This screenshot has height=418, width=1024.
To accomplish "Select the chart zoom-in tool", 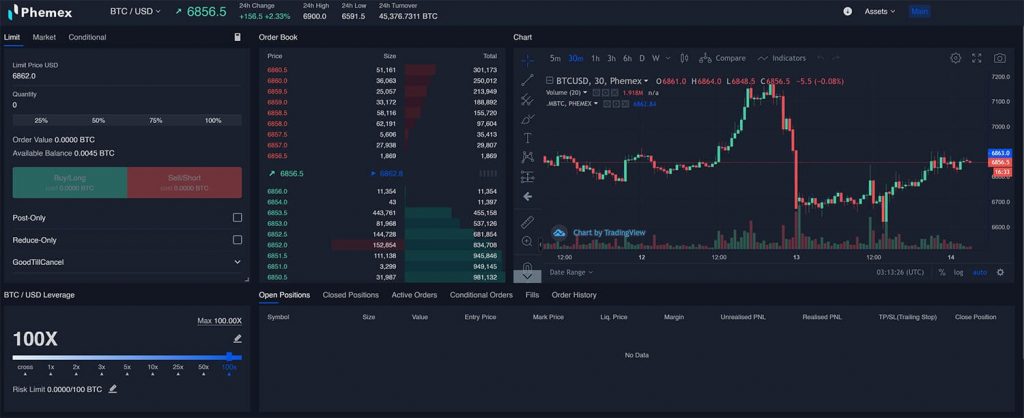I will click(x=528, y=241).
